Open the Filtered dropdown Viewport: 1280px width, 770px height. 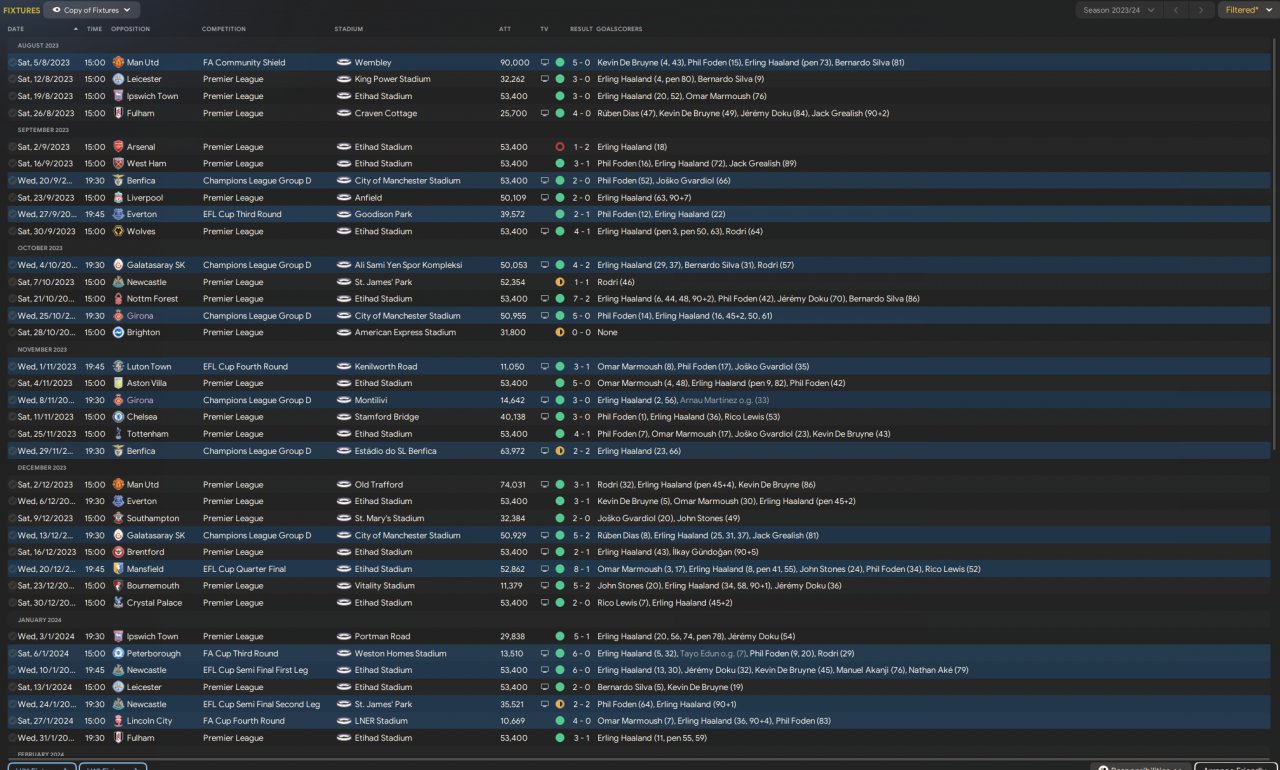point(1248,10)
